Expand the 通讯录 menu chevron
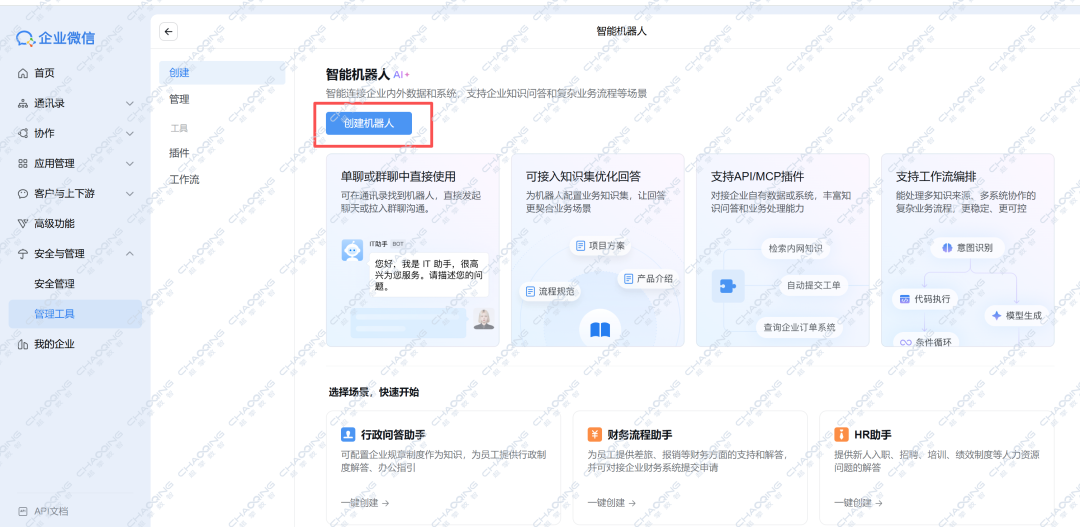1080x527 pixels. [129, 104]
